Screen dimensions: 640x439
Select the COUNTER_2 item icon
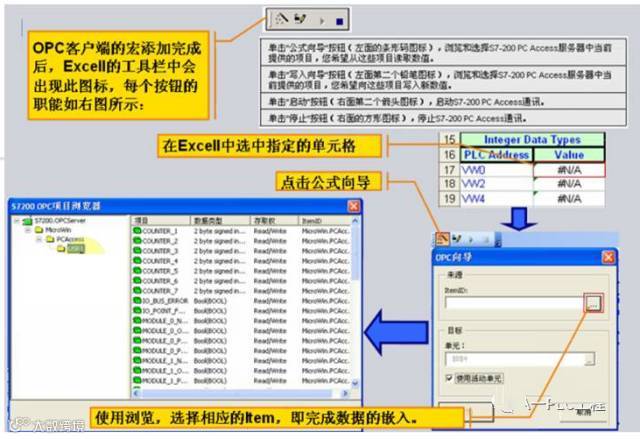point(137,241)
